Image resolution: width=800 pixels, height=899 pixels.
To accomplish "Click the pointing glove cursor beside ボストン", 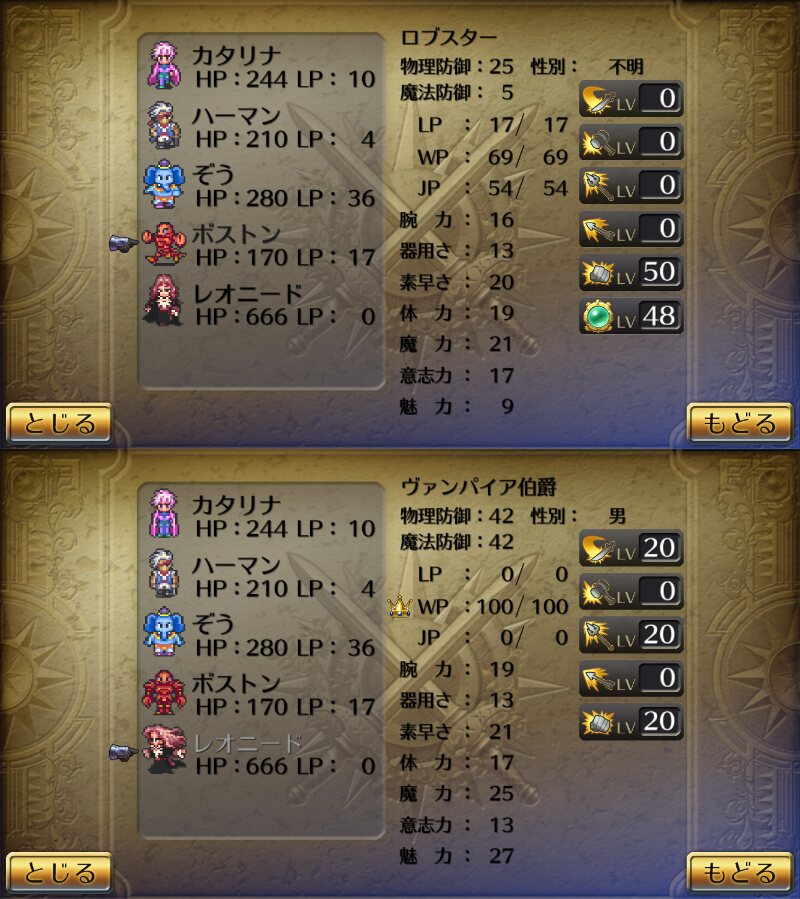I will (x=123, y=243).
